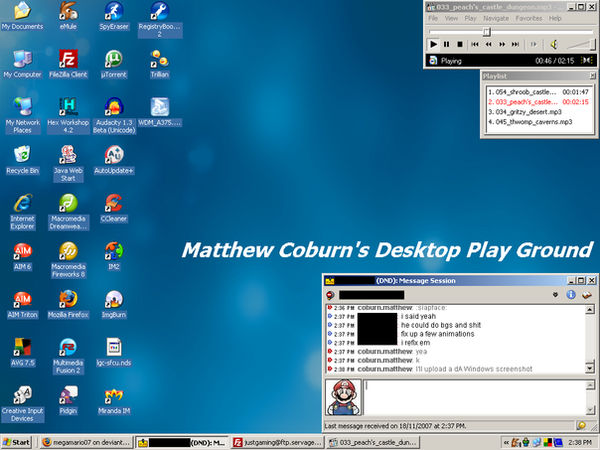Select the ImgBurn desktop icon
The height and width of the screenshot is (450, 600).
pyautogui.click(x=114, y=304)
